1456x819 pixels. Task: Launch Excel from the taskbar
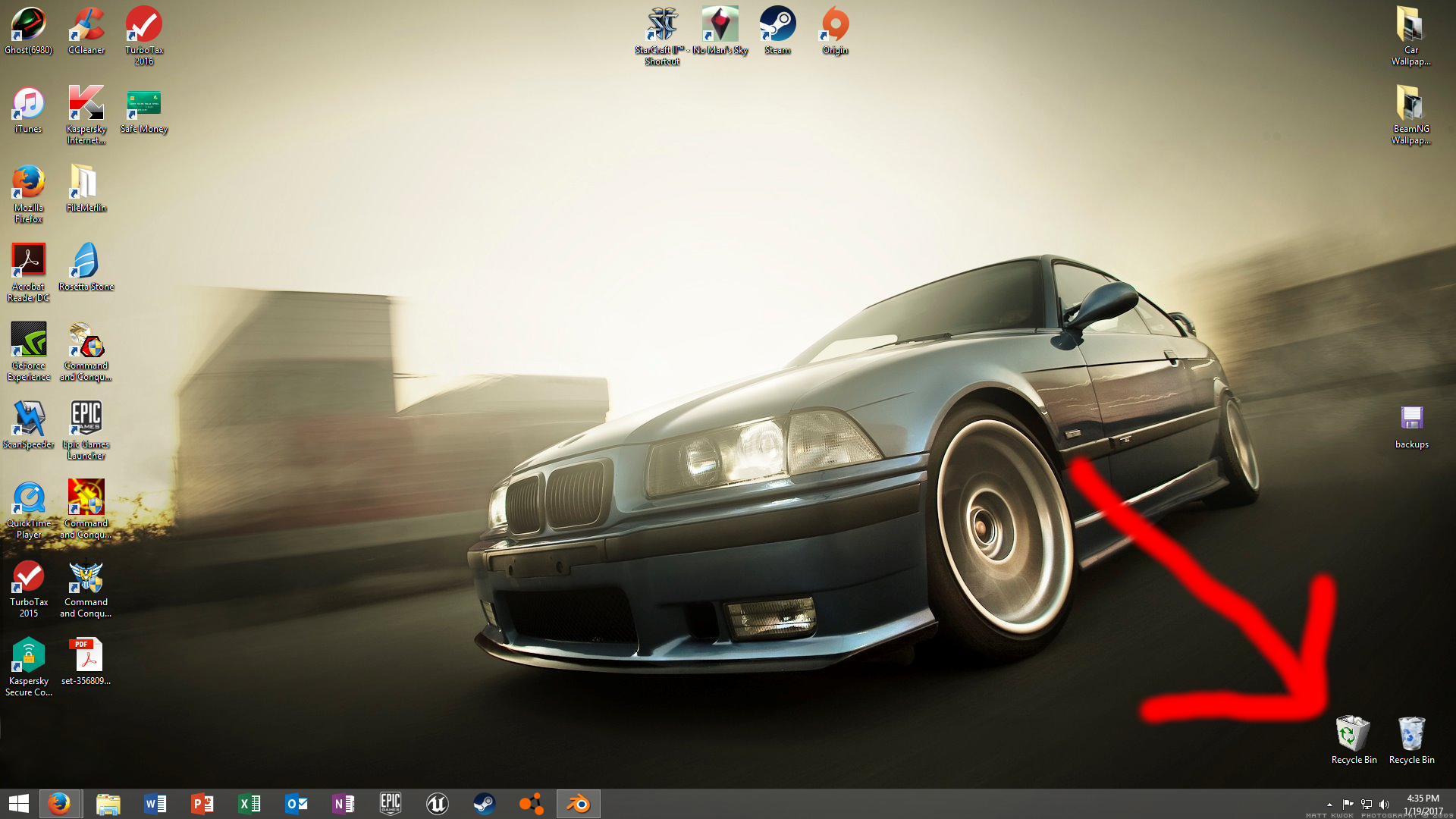249,804
